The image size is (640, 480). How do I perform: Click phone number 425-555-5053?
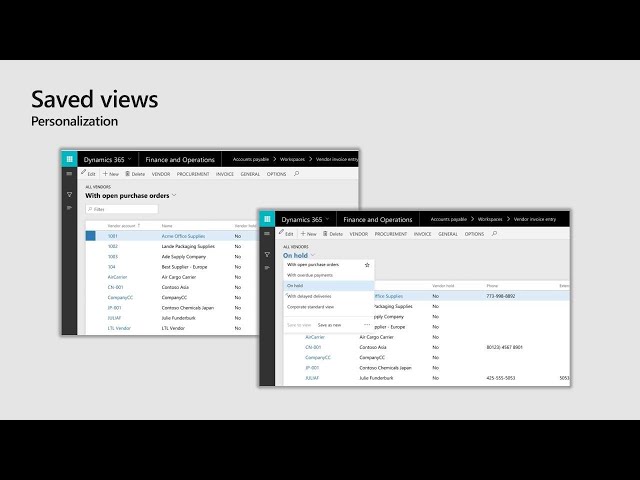point(501,378)
